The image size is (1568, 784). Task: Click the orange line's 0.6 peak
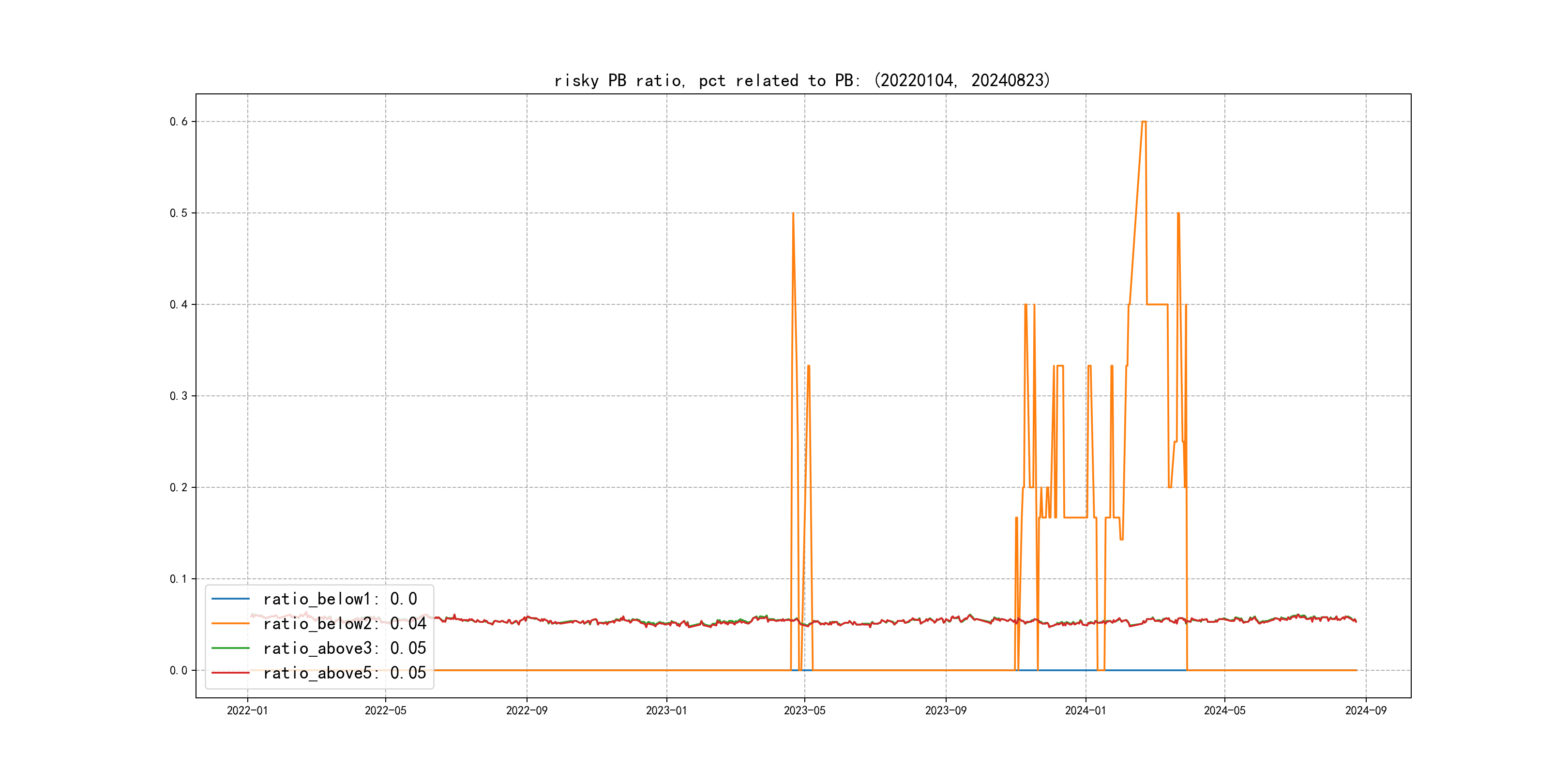[1144, 122]
